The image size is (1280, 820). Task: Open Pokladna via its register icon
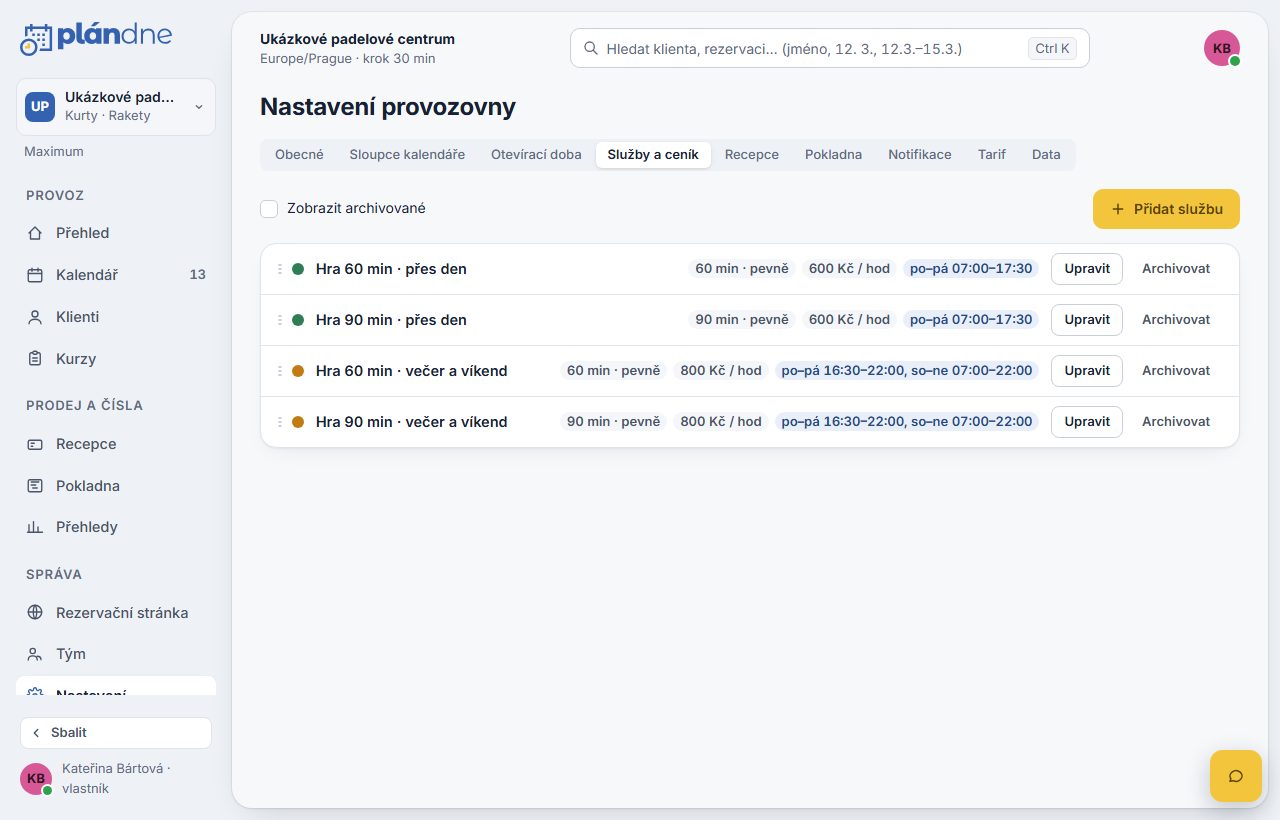pos(35,486)
